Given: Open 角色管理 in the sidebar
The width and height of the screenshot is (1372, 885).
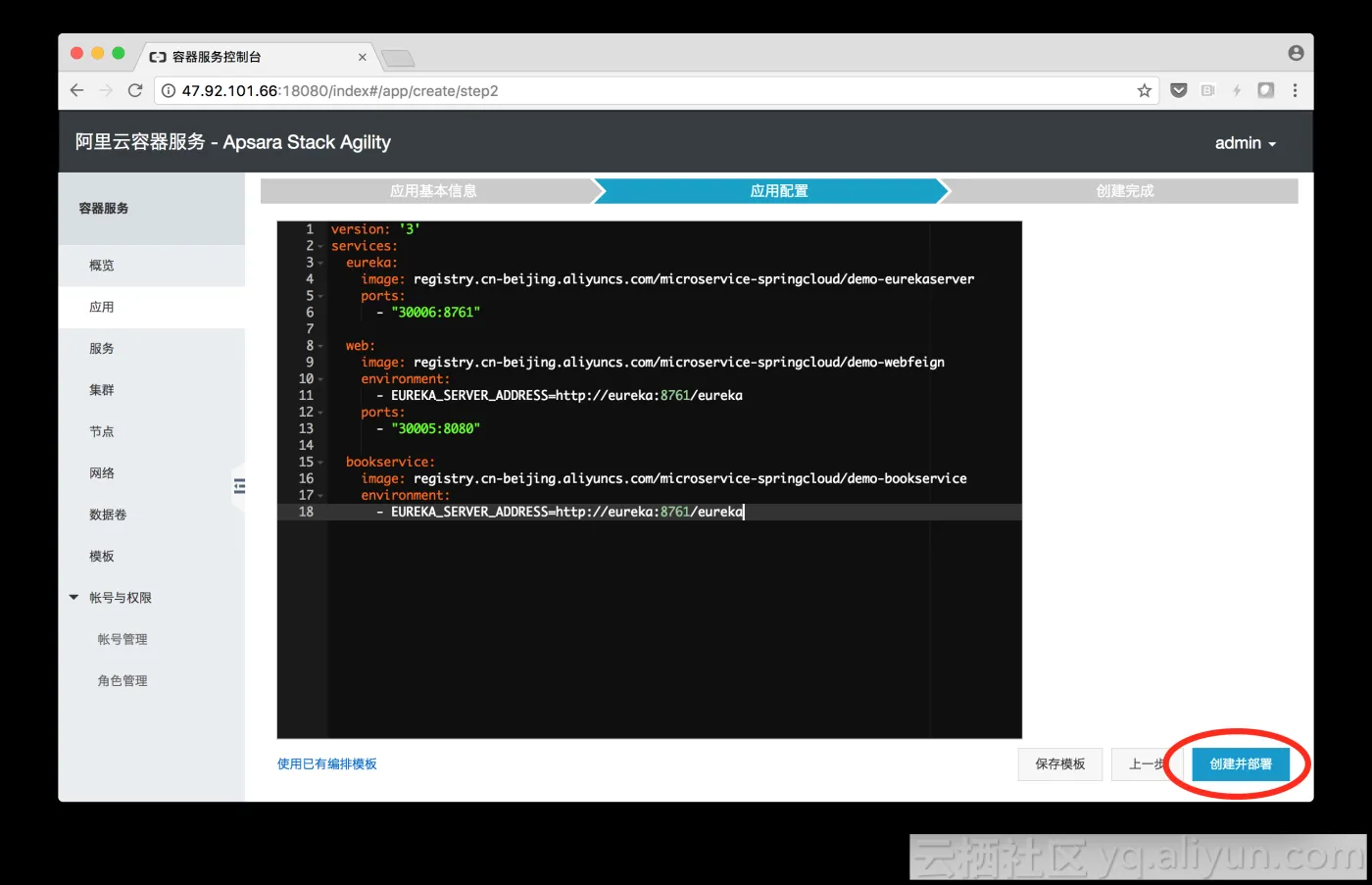Looking at the screenshot, I should (x=151, y=680).
